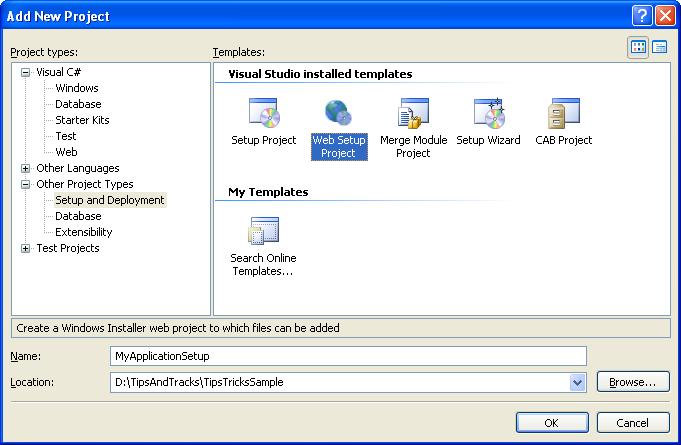Select Test under Visual C#
681x445 pixels.
pyautogui.click(x=66, y=136)
